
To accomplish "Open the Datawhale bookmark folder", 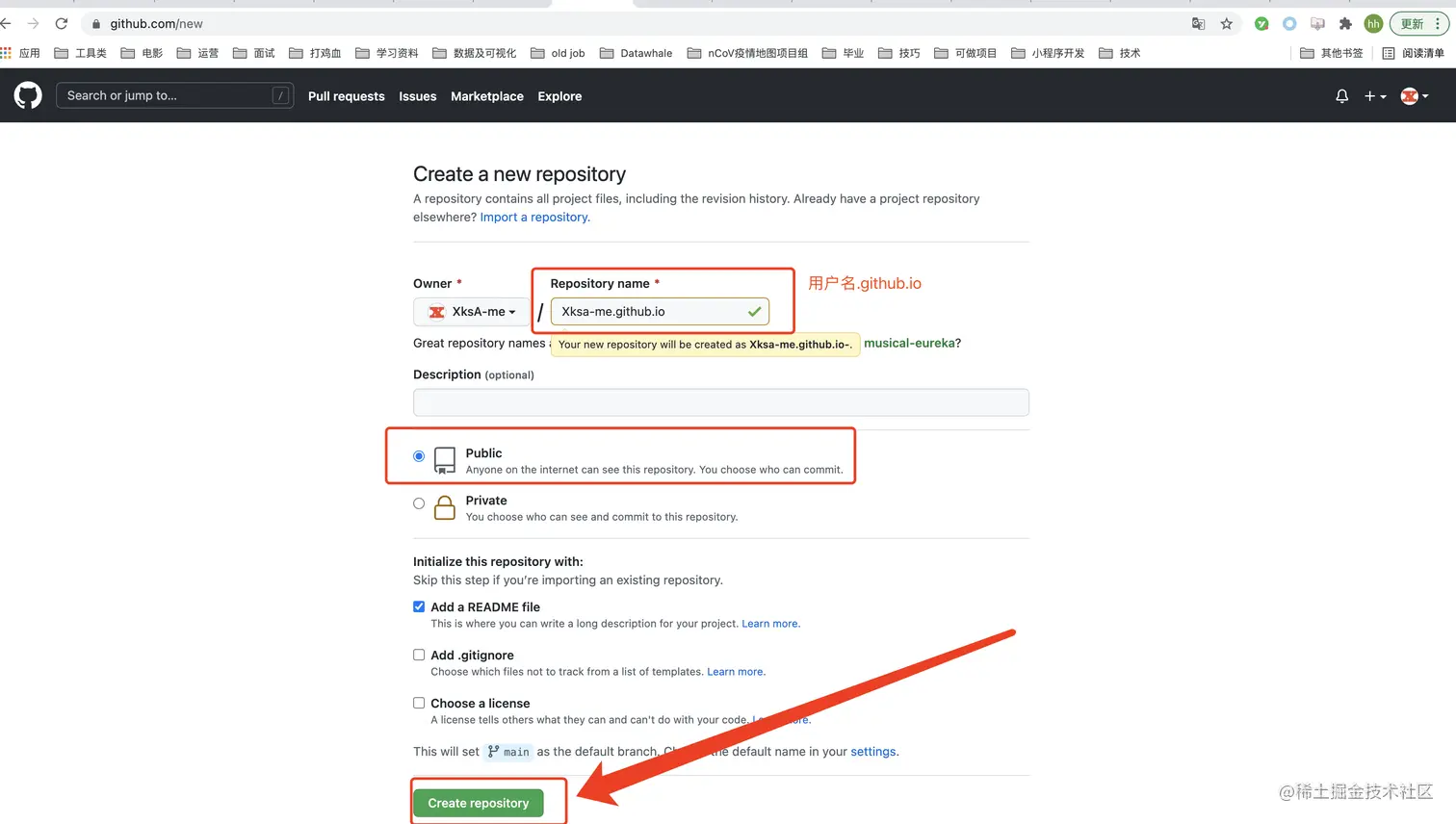I will point(637,53).
